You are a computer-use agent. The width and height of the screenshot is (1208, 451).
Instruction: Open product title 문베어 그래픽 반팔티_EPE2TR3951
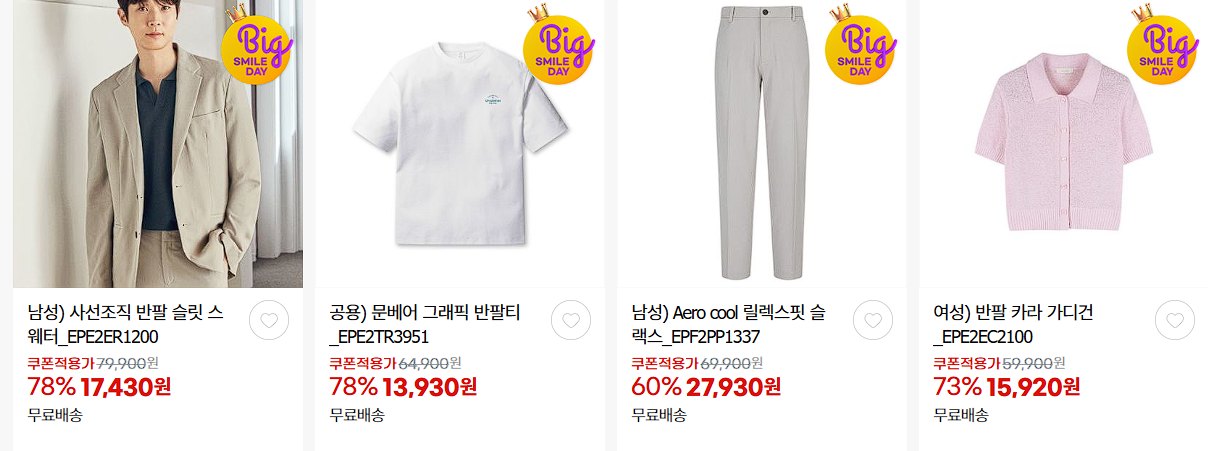(425, 325)
